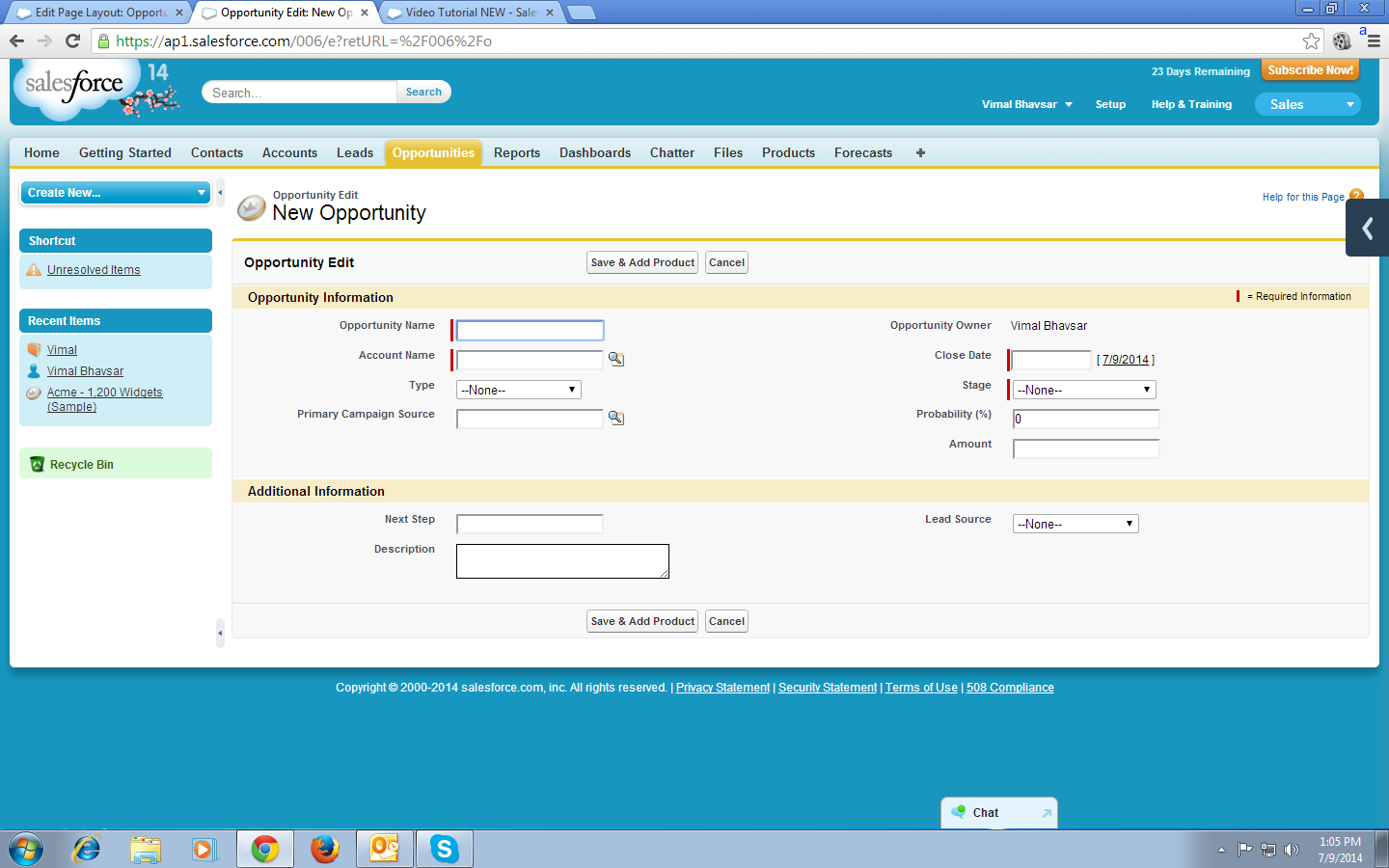
Task: Open Outlook from the taskbar
Action: pyautogui.click(x=385, y=850)
